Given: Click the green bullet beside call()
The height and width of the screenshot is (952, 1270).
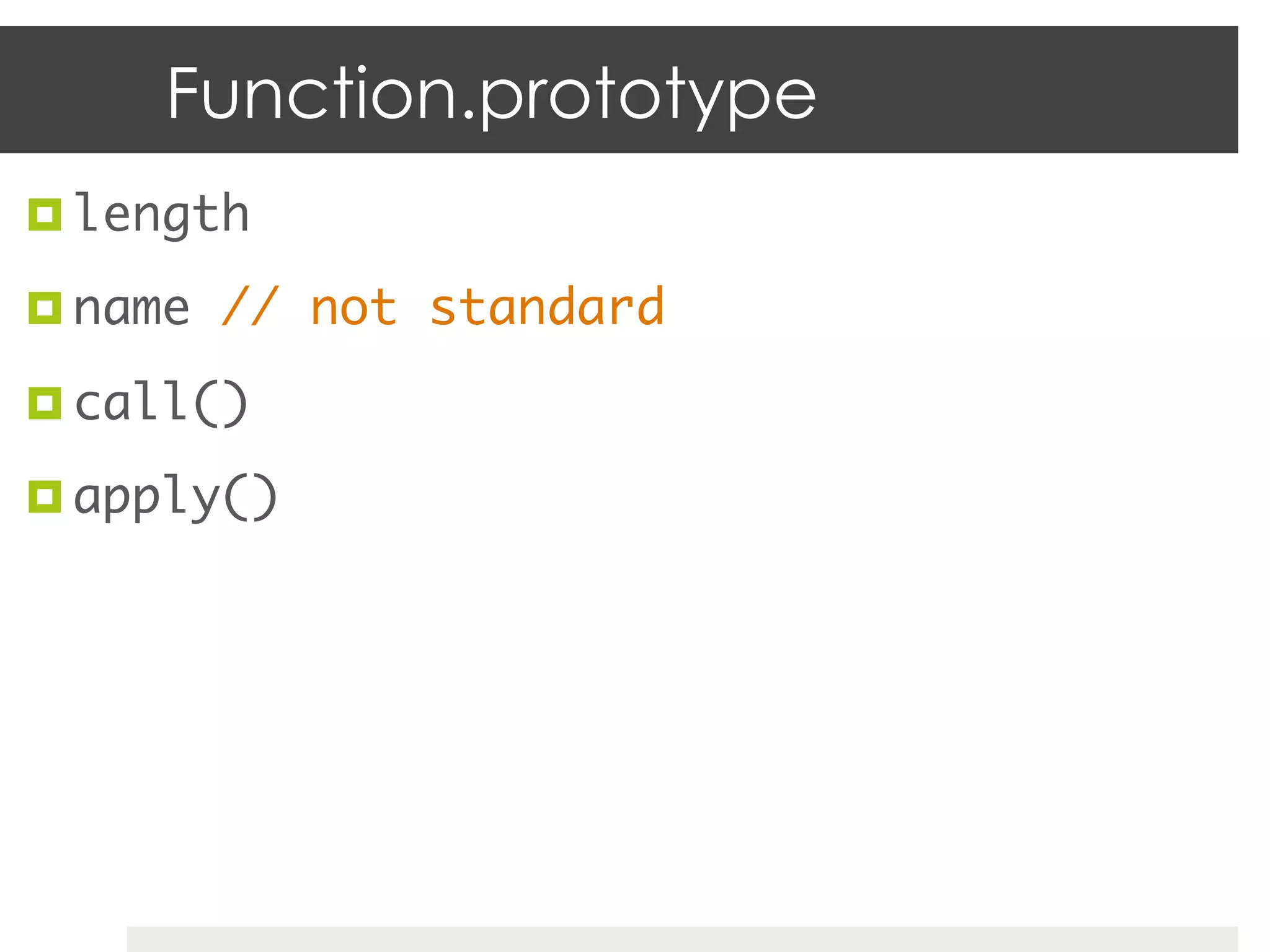Looking at the screenshot, I should point(45,403).
